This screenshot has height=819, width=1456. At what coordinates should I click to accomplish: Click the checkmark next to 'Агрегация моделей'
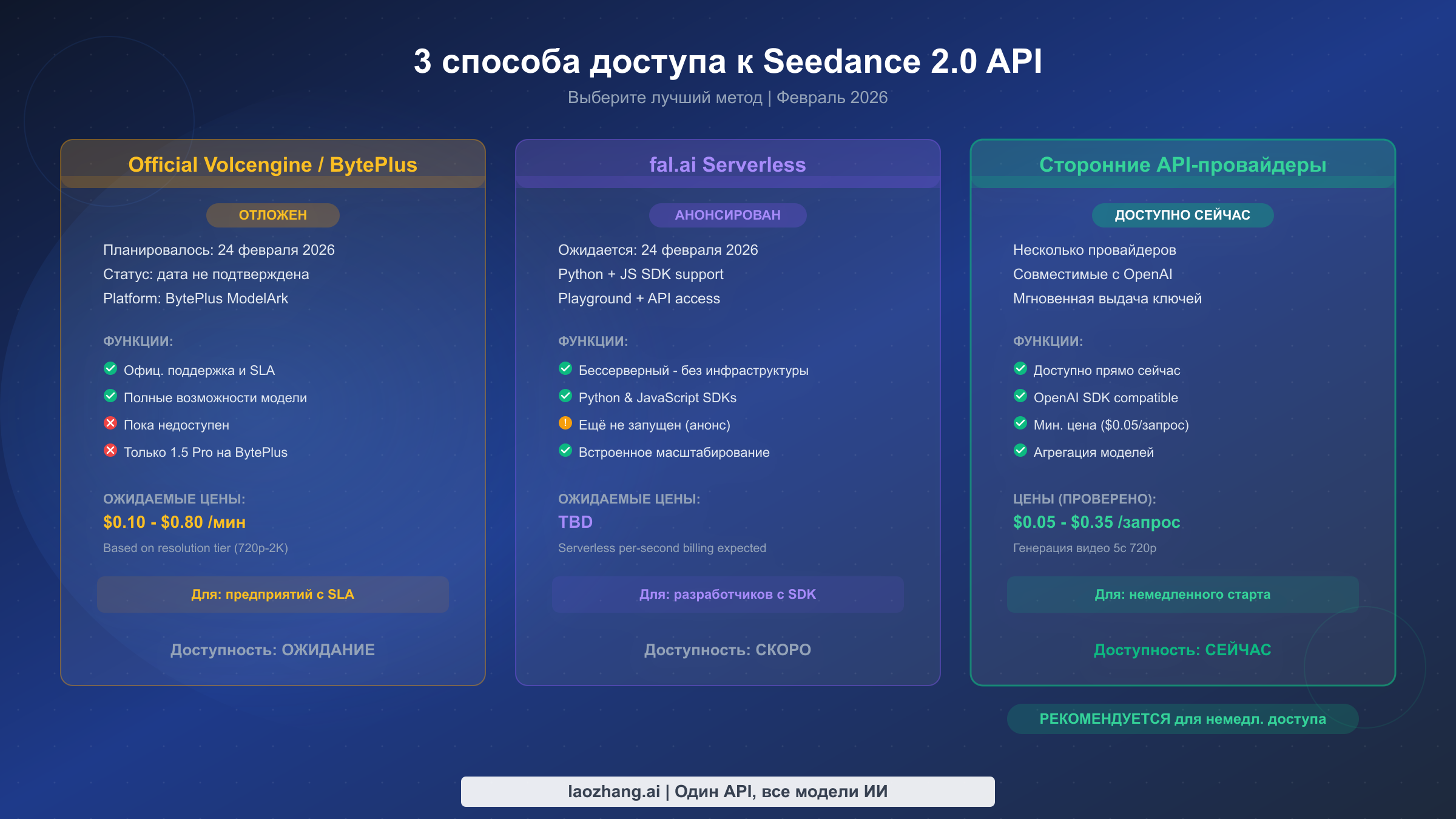1020,452
